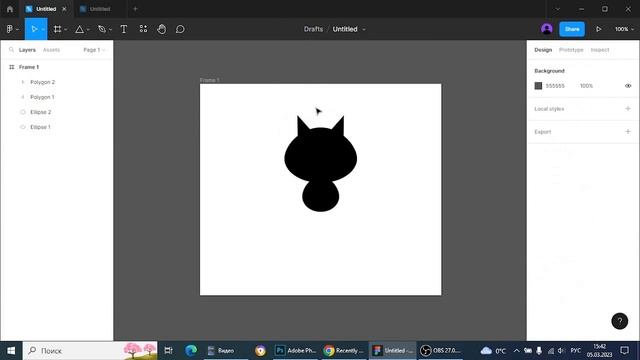Edit the background opacity 100%
The height and width of the screenshot is (360, 640).
tap(586, 86)
